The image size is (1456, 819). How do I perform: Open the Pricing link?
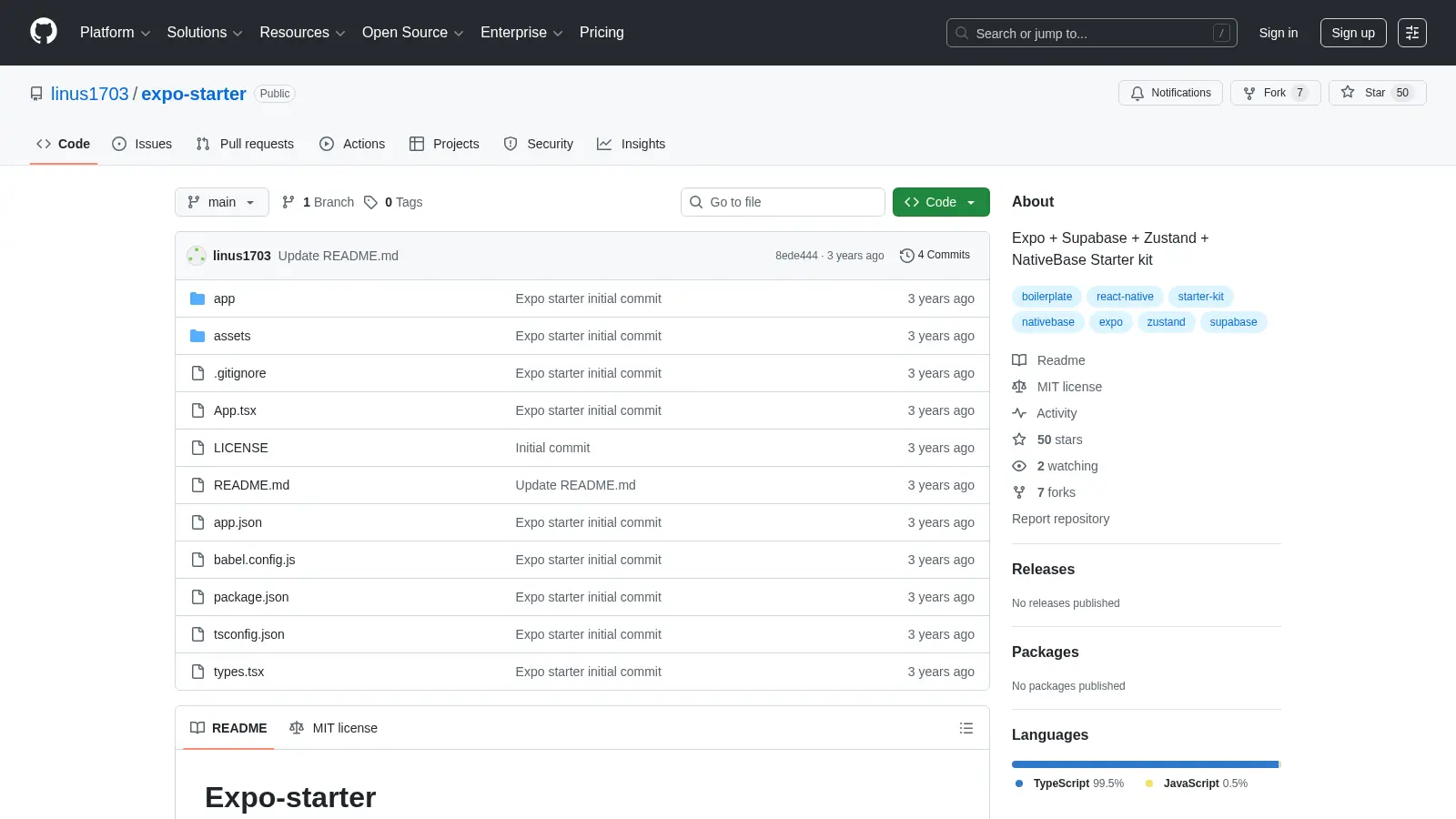click(602, 33)
